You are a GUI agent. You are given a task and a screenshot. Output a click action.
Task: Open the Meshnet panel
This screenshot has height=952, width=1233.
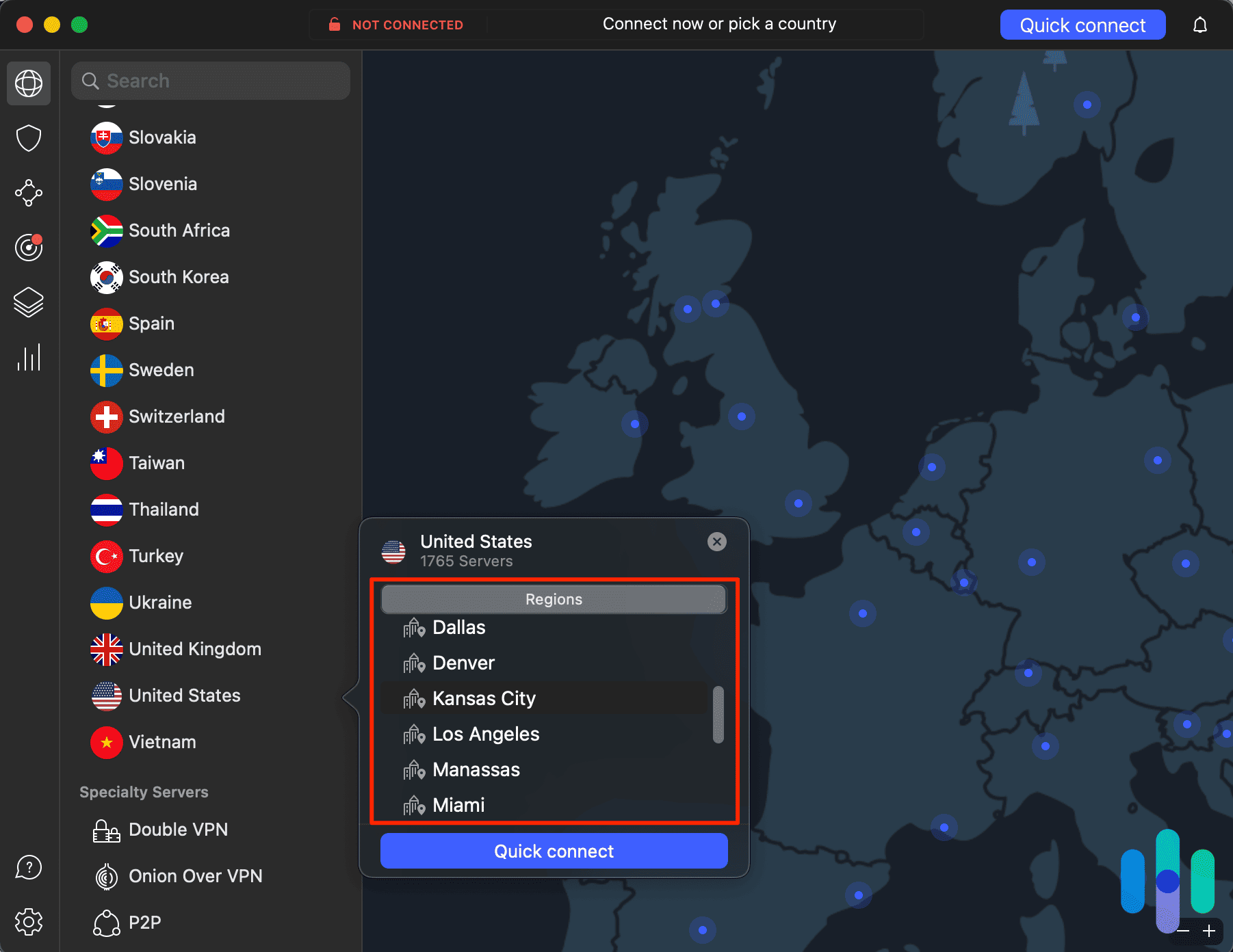[28, 193]
